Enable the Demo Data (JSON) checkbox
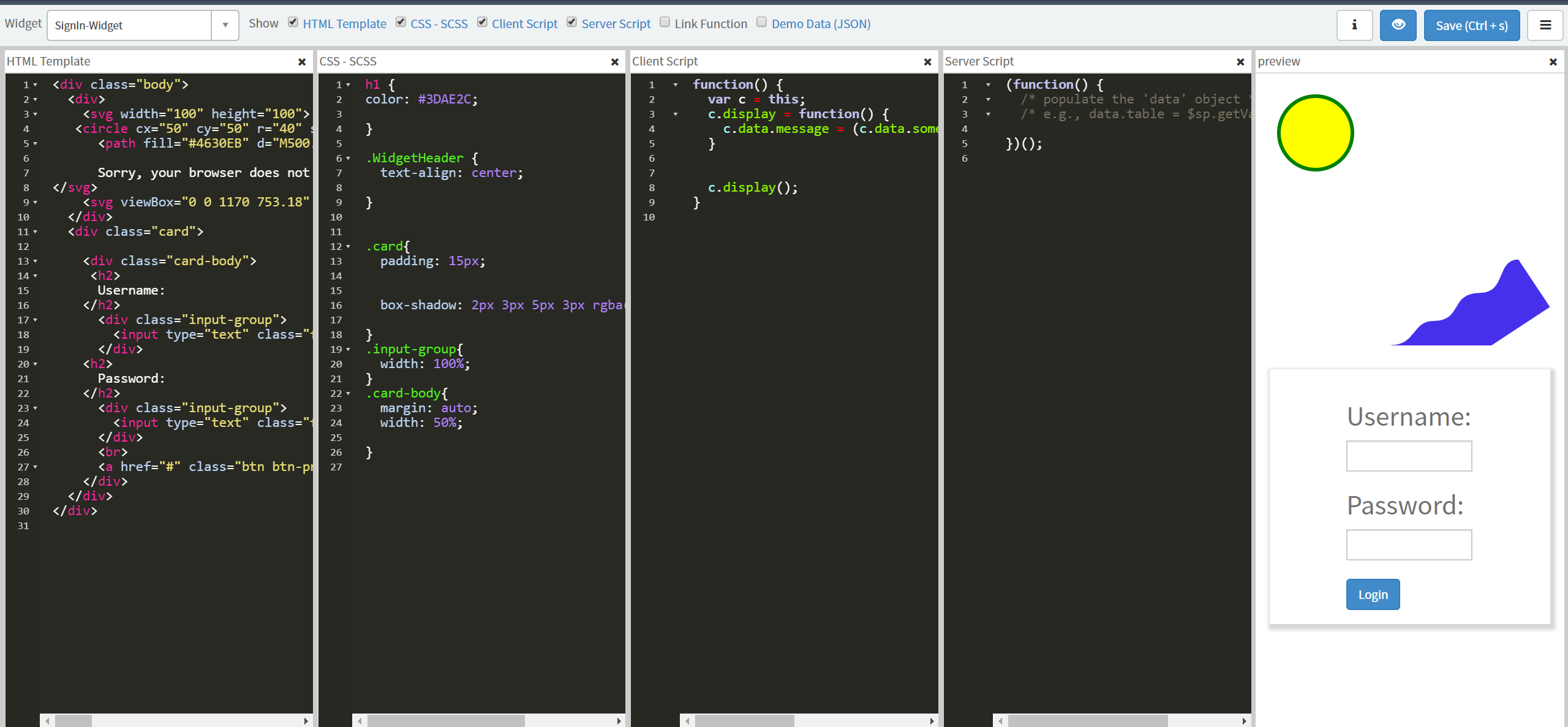The height and width of the screenshot is (727, 1568). pyautogui.click(x=761, y=22)
